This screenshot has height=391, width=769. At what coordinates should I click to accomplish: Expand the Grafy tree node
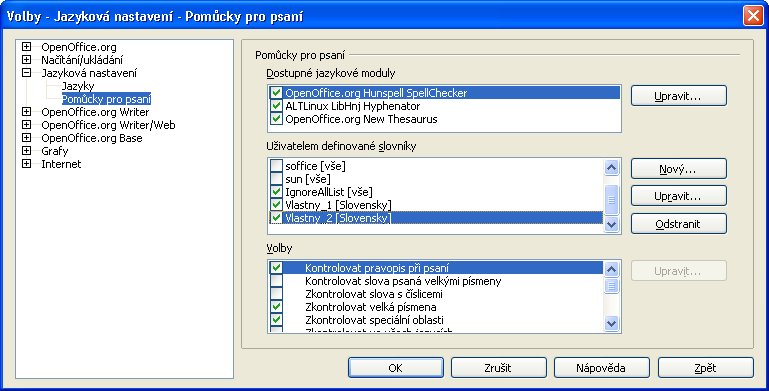(x=26, y=151)
